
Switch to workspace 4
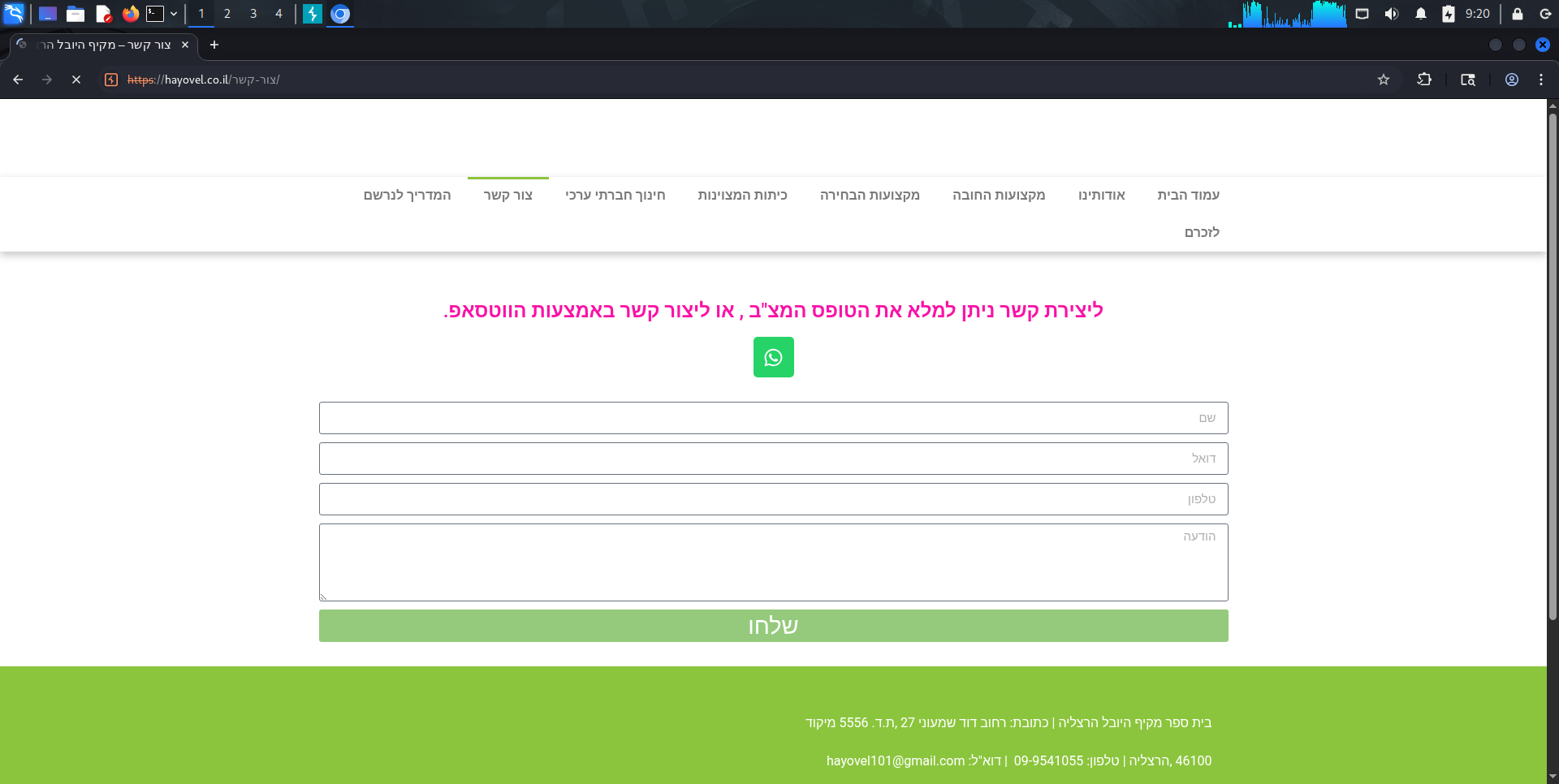(x=279, y=14)
